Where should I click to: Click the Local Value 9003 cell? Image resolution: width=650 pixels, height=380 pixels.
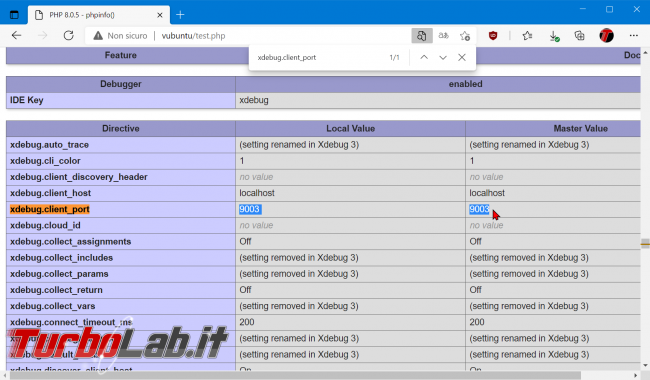click(350, 209)
